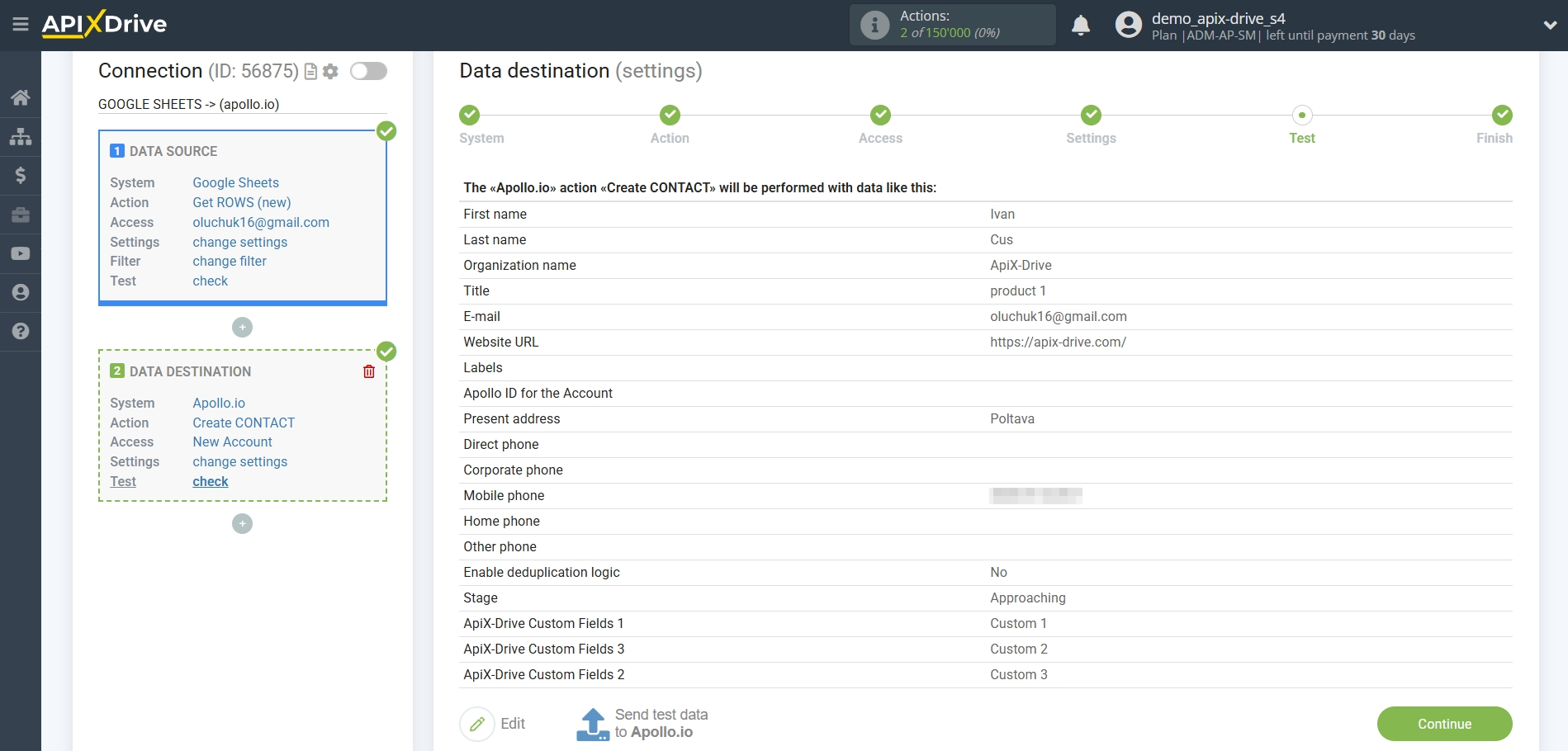Delete Data Destination using trash icon
The image size is (1568, 751).
(x=368, y=371)
